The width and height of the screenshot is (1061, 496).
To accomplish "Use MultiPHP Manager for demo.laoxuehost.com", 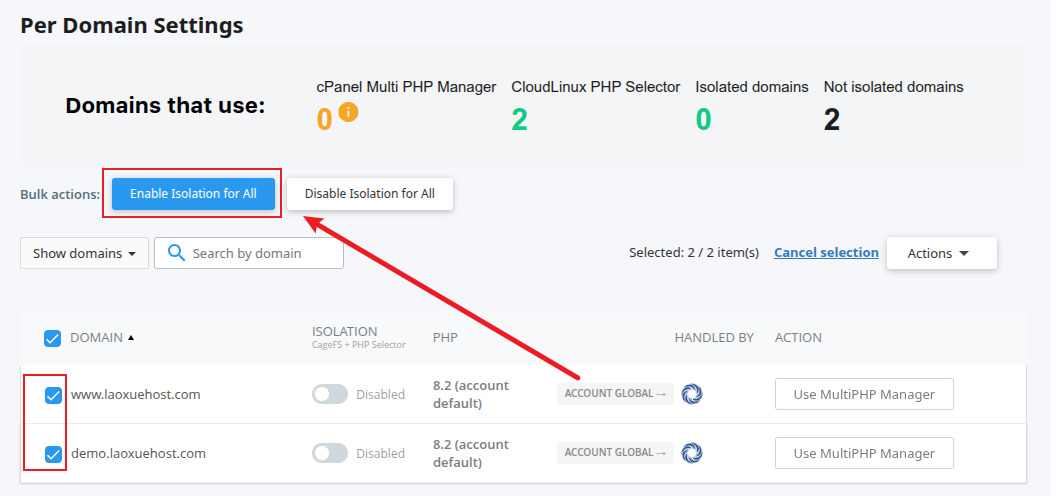I will pyautogui.click(x=864, y=453).
